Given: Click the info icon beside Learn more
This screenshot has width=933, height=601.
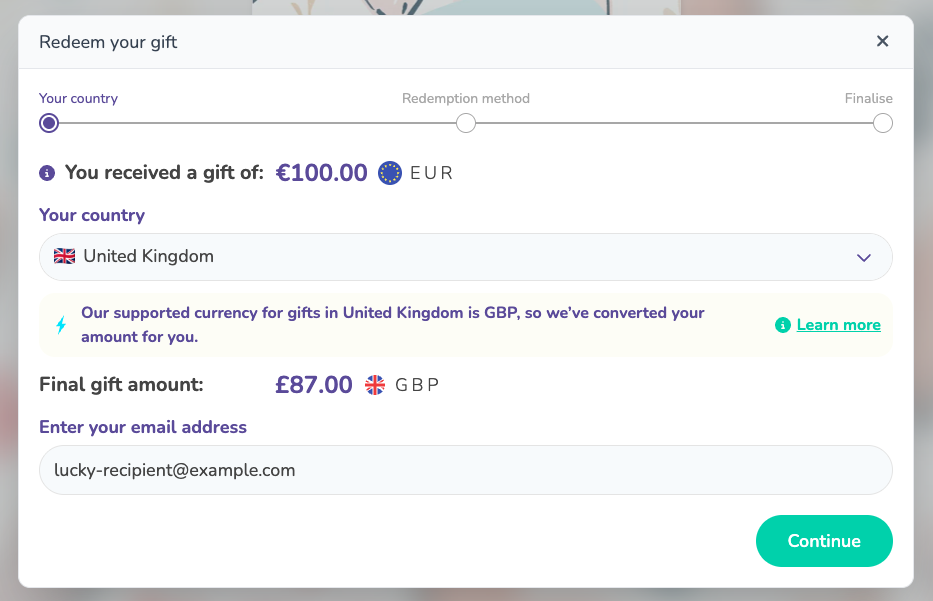Looking at the screenshot, I should [x=781, y=325].
